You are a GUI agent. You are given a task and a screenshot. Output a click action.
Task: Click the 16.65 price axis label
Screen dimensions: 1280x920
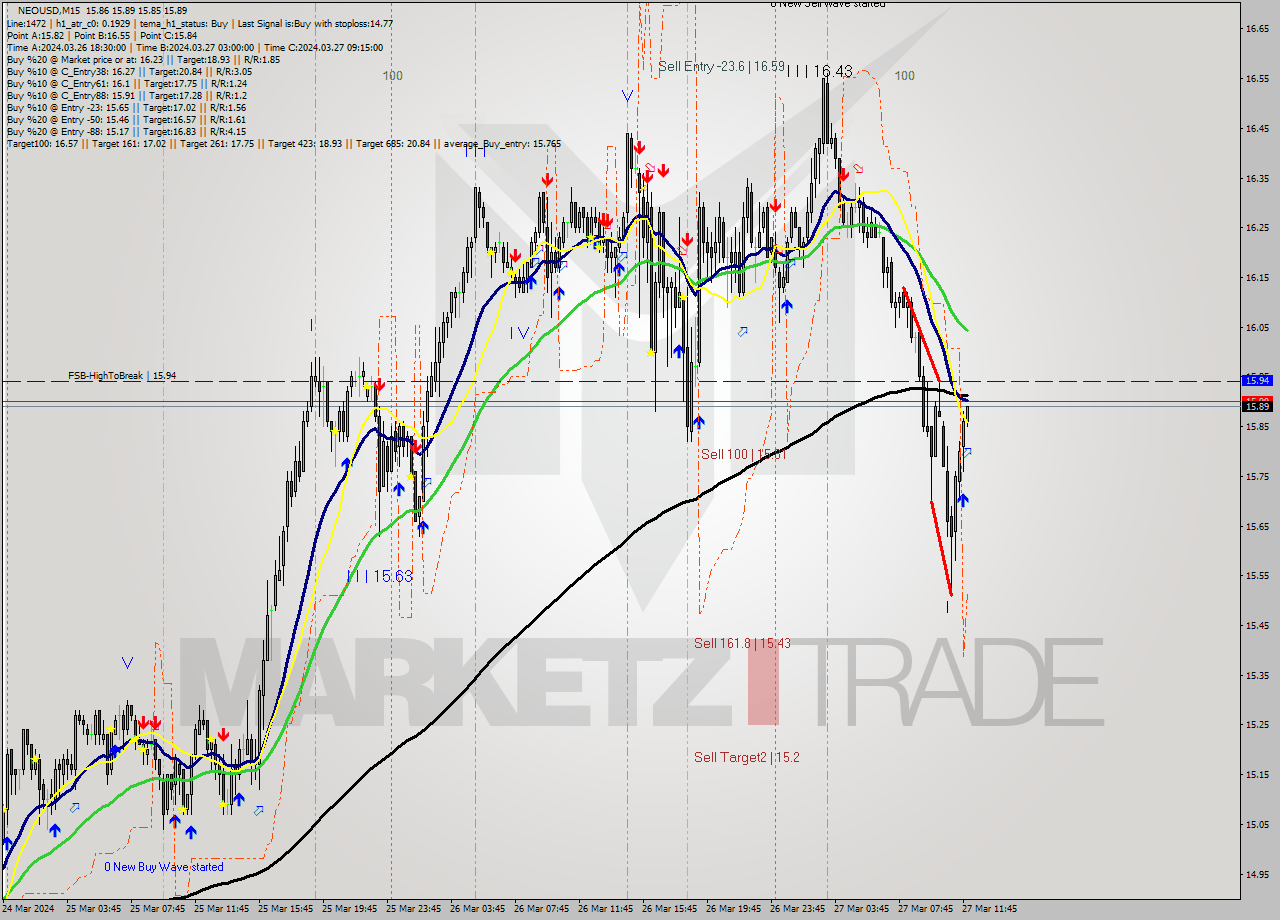click(1257, 29)
